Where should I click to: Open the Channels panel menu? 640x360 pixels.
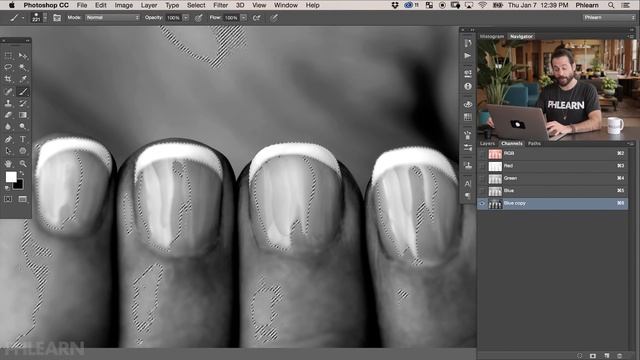(630, 144)
